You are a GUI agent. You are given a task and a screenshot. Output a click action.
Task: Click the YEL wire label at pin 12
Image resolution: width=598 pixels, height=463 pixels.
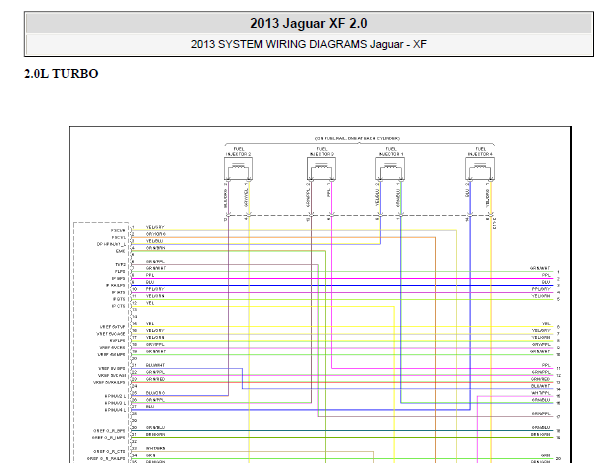150,303
